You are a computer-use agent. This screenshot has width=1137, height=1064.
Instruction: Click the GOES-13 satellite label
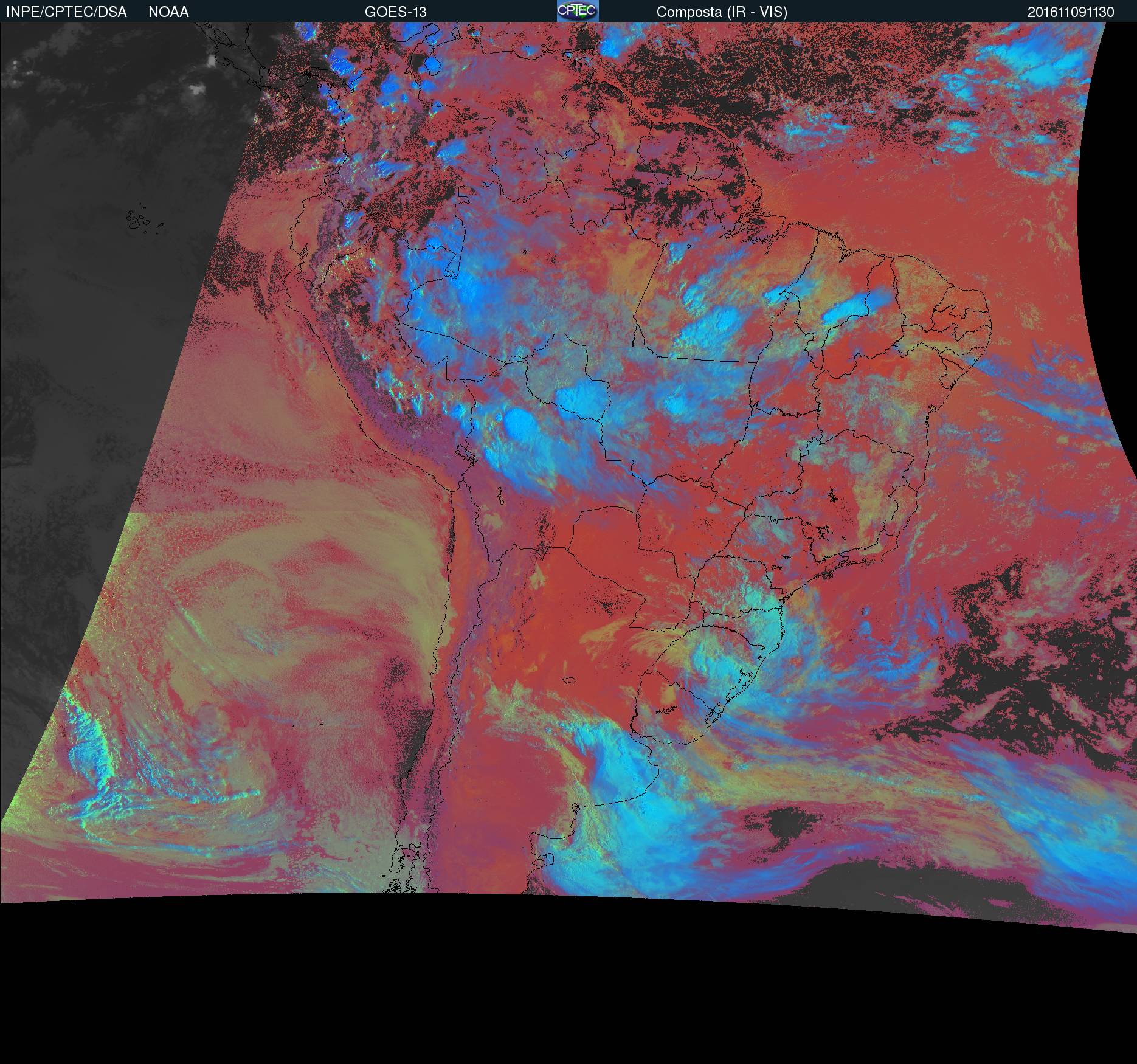coord(395,12)
